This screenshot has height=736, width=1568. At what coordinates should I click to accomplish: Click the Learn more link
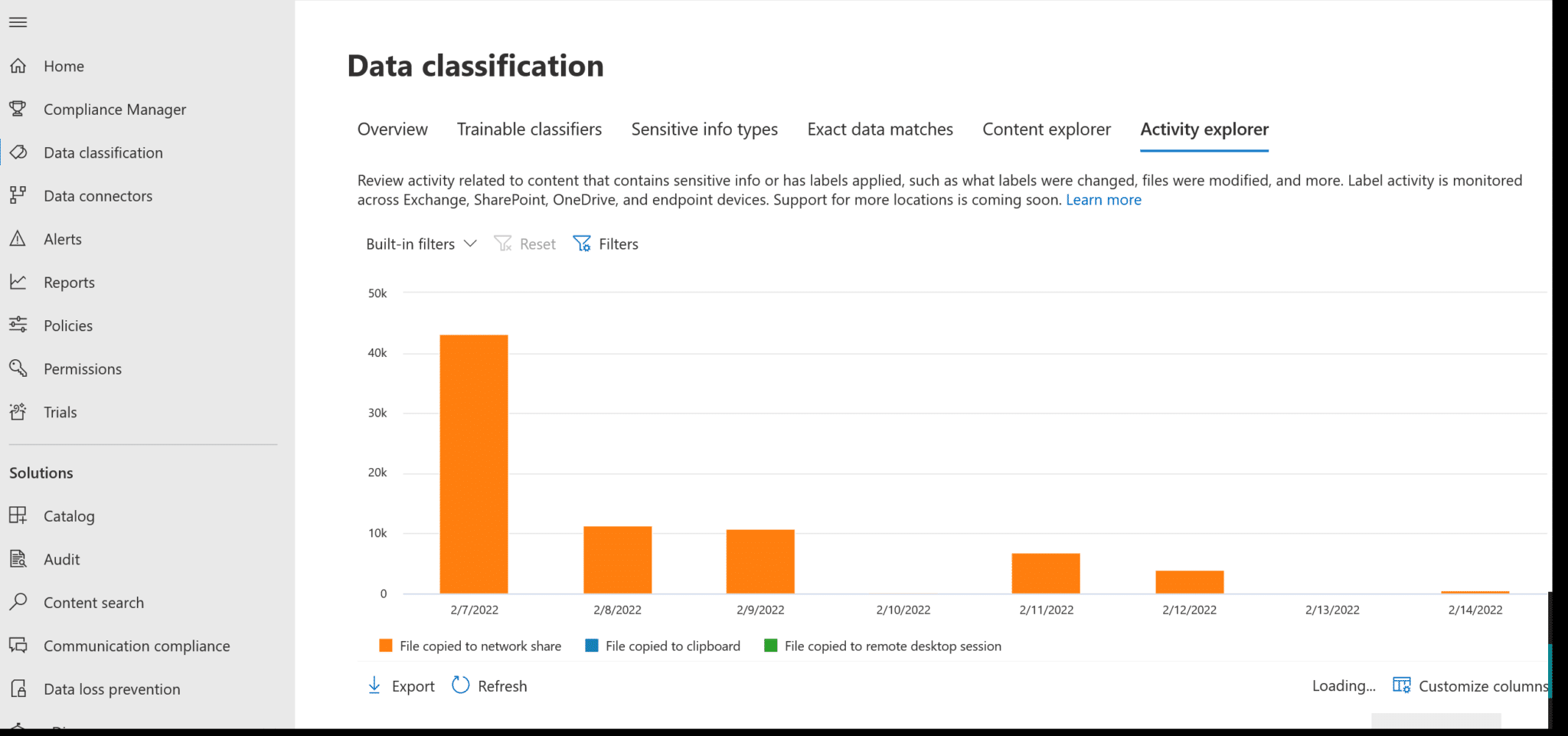1103,199
